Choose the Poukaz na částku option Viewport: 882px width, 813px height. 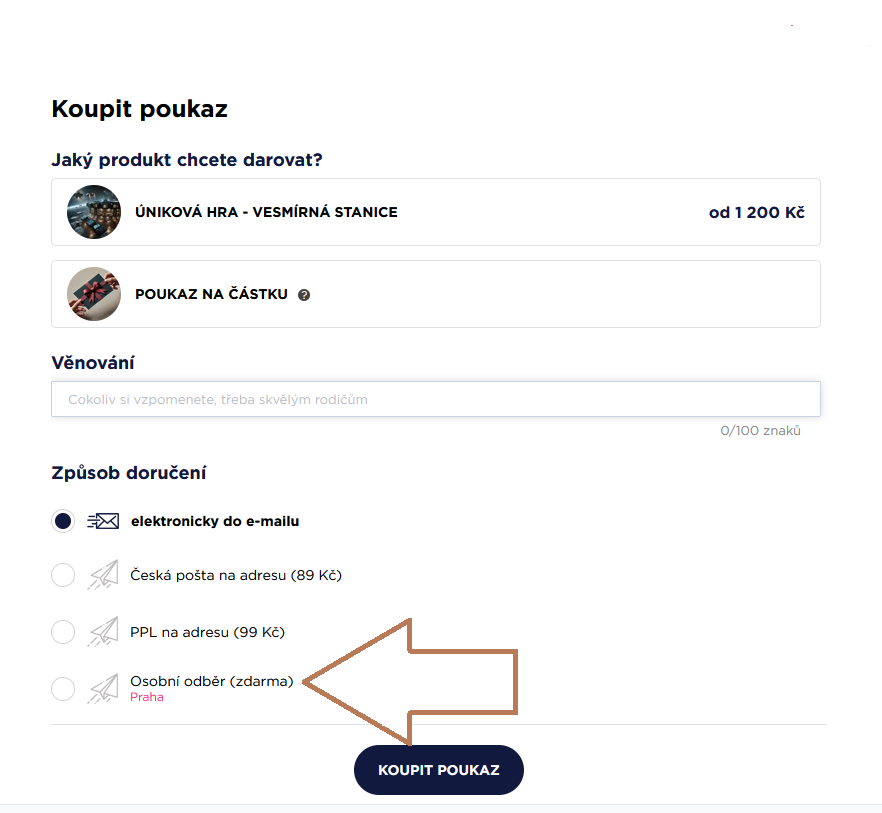click(211, 294)
